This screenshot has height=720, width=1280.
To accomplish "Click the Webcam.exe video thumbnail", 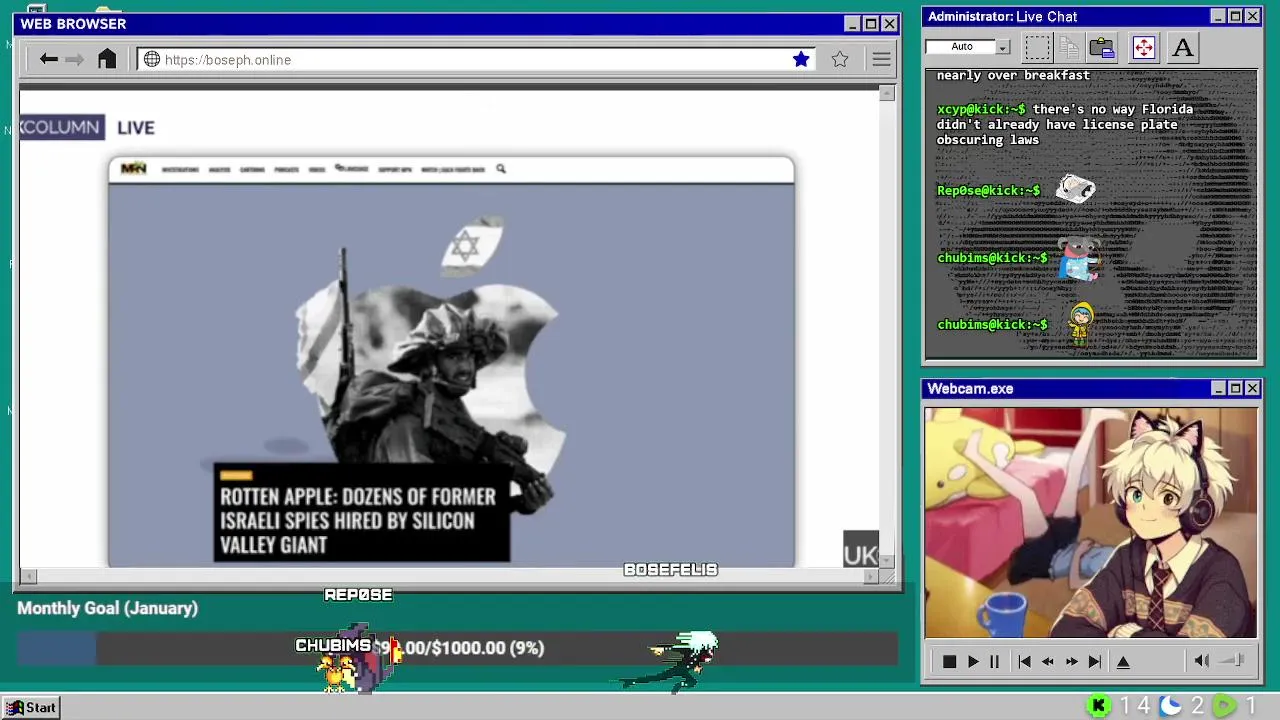I will 1090,522.
